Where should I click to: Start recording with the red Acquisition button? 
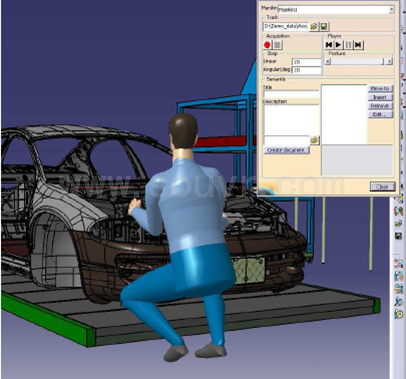267,45
